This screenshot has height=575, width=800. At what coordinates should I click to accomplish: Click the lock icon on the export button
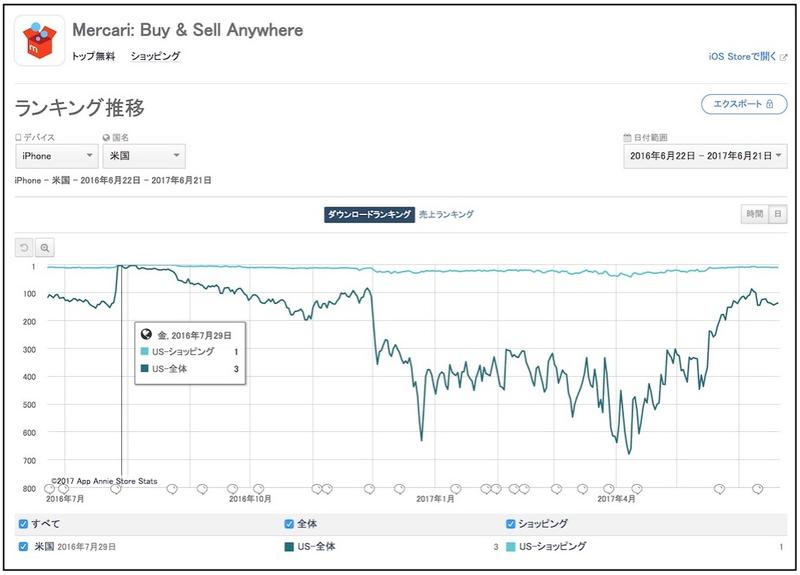(770, 104)
